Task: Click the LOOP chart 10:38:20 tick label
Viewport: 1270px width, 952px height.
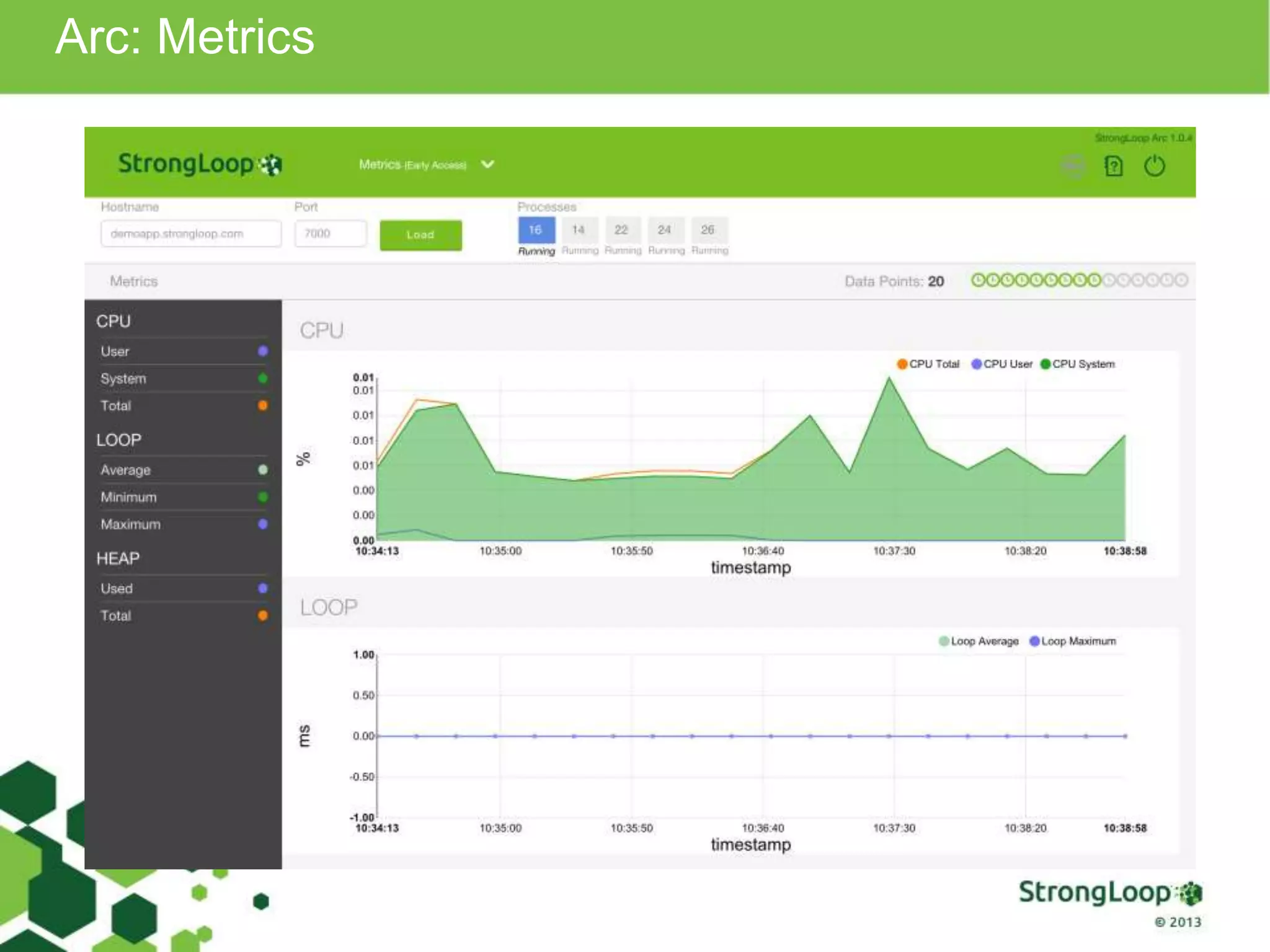Action: click(1025, 828)
